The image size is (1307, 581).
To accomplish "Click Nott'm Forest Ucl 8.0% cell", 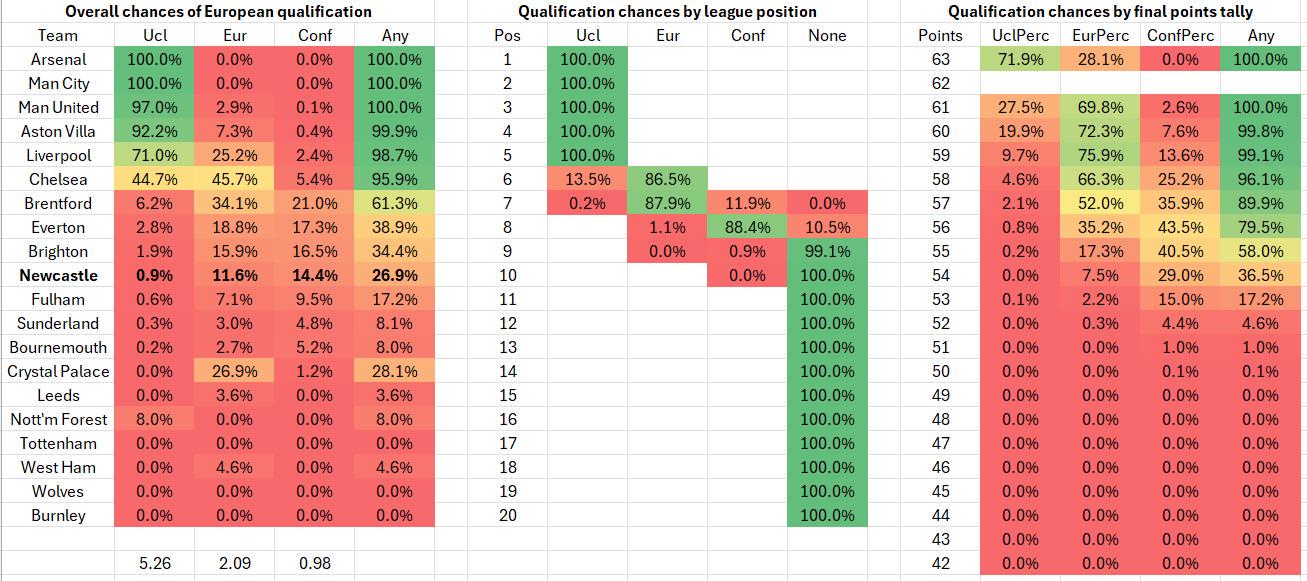I will [155, 419].
